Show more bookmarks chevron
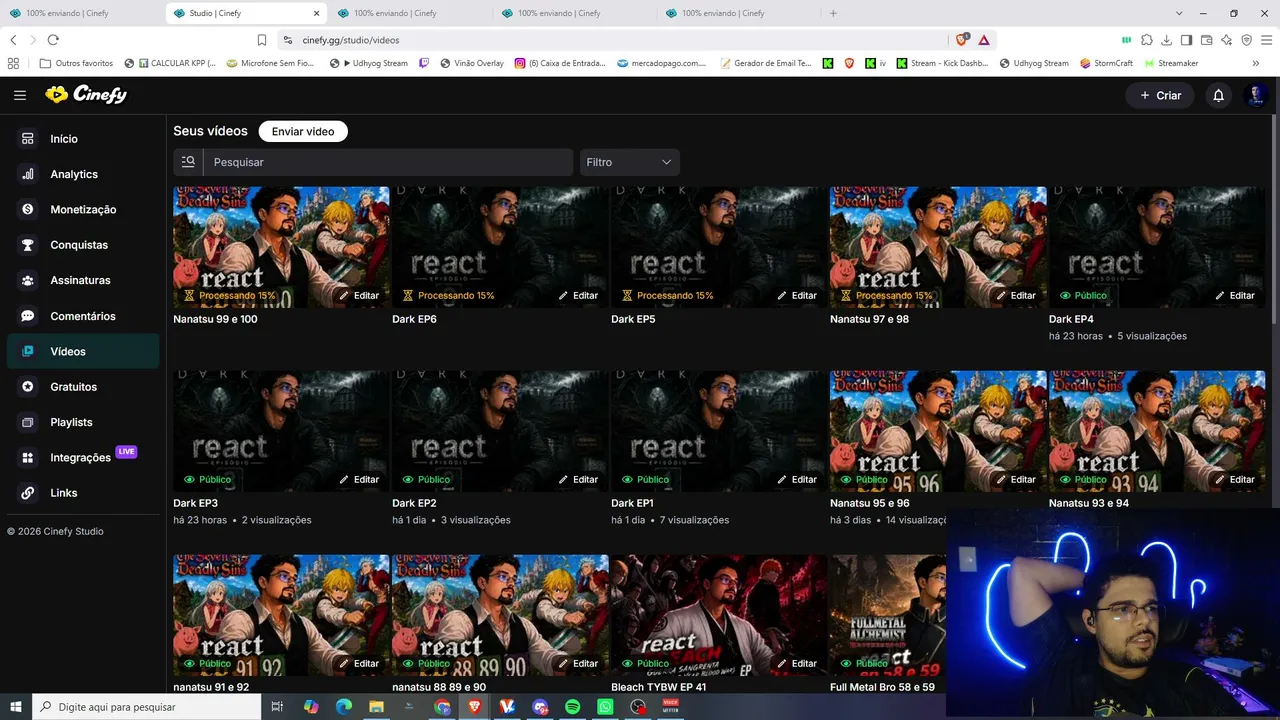 [x=1255, y=63]
